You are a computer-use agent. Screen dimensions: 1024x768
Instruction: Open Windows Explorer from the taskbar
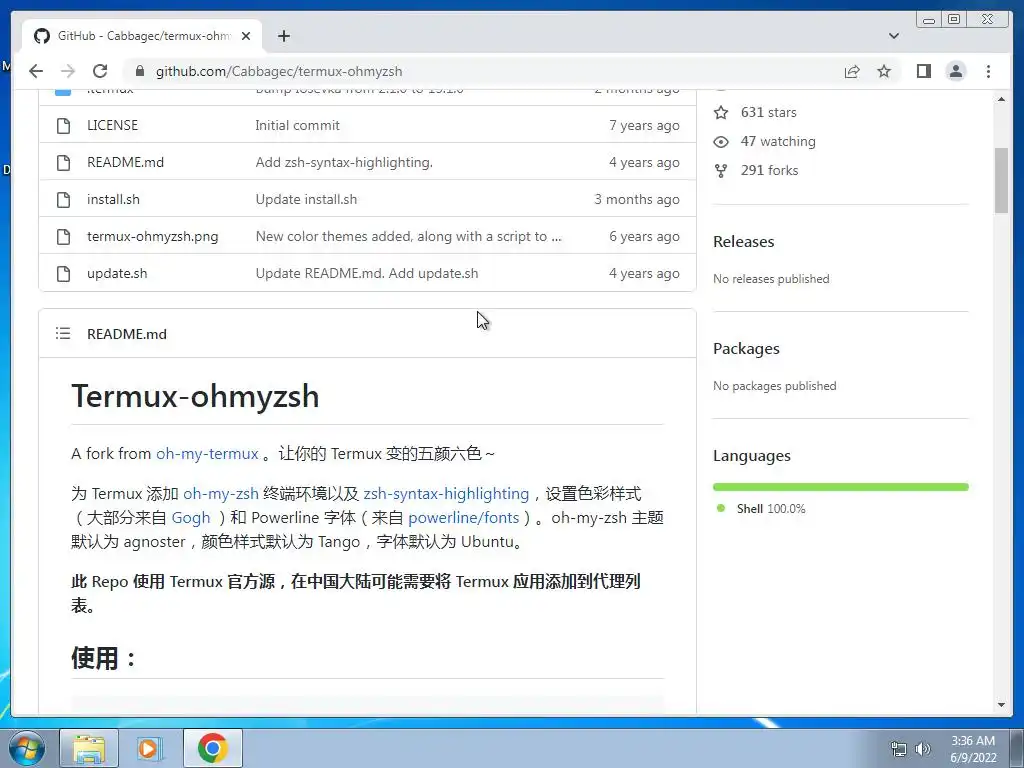coord(89,748)
